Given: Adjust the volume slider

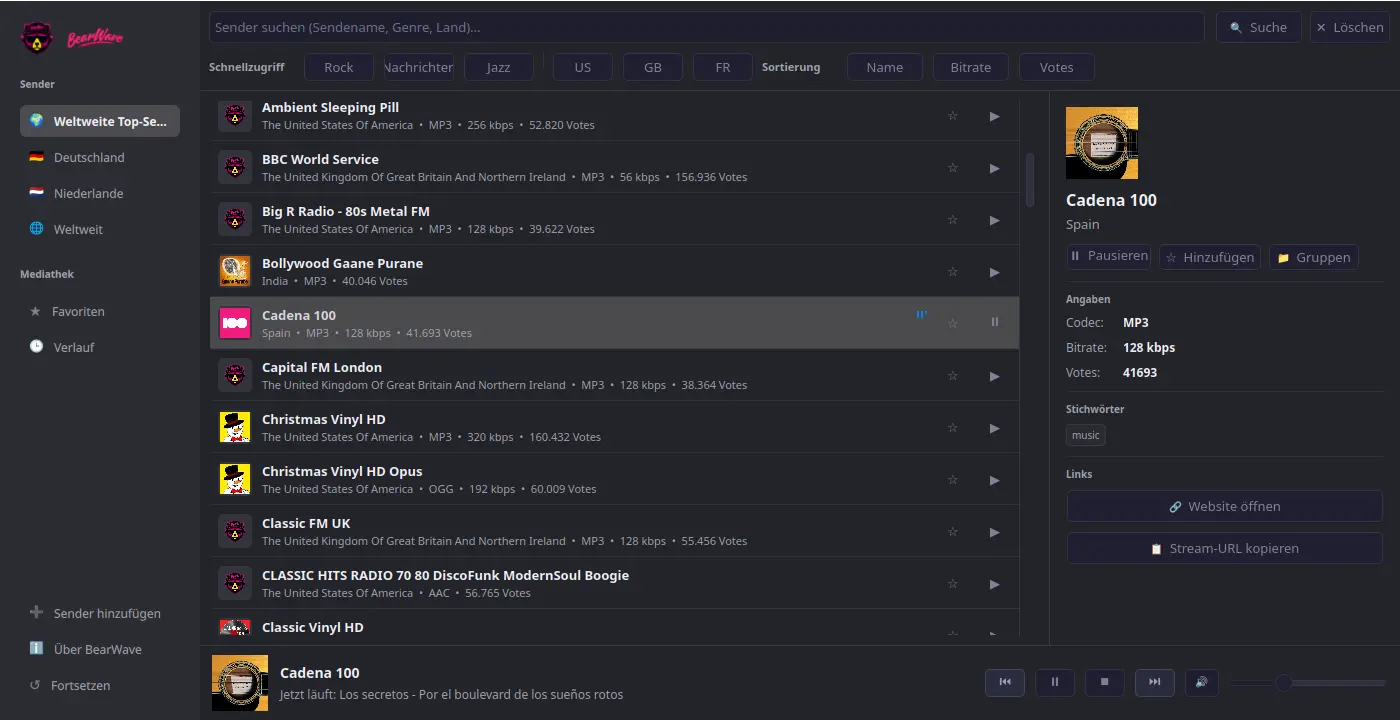Looking at the screenshot, I should 1308,683.
